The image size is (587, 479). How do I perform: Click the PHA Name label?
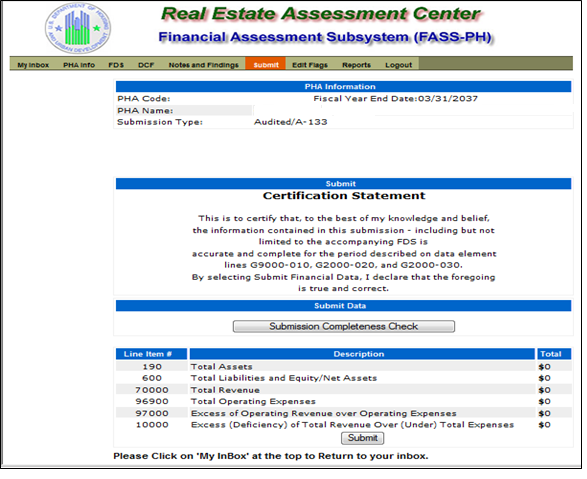145,111
